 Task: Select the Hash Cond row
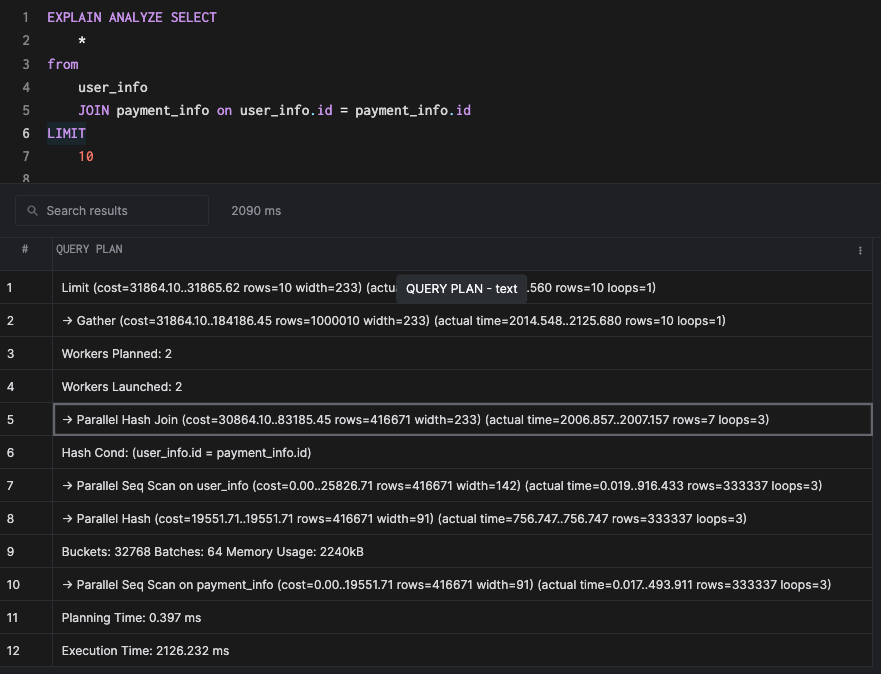tap(186, 453)
